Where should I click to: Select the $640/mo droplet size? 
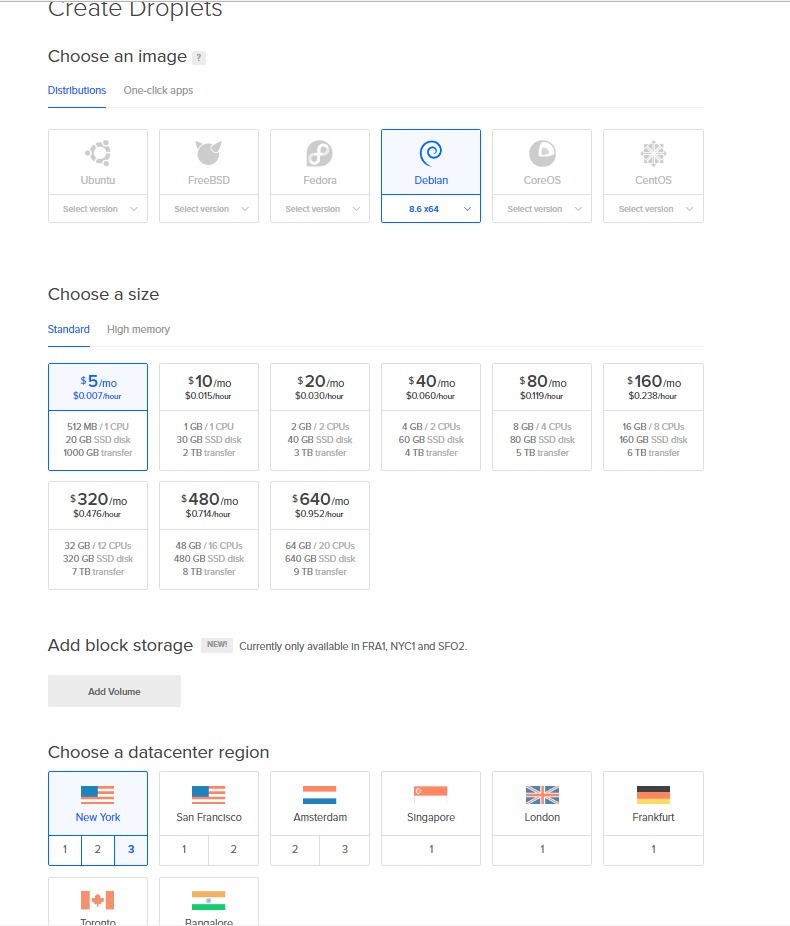(320, 536)
